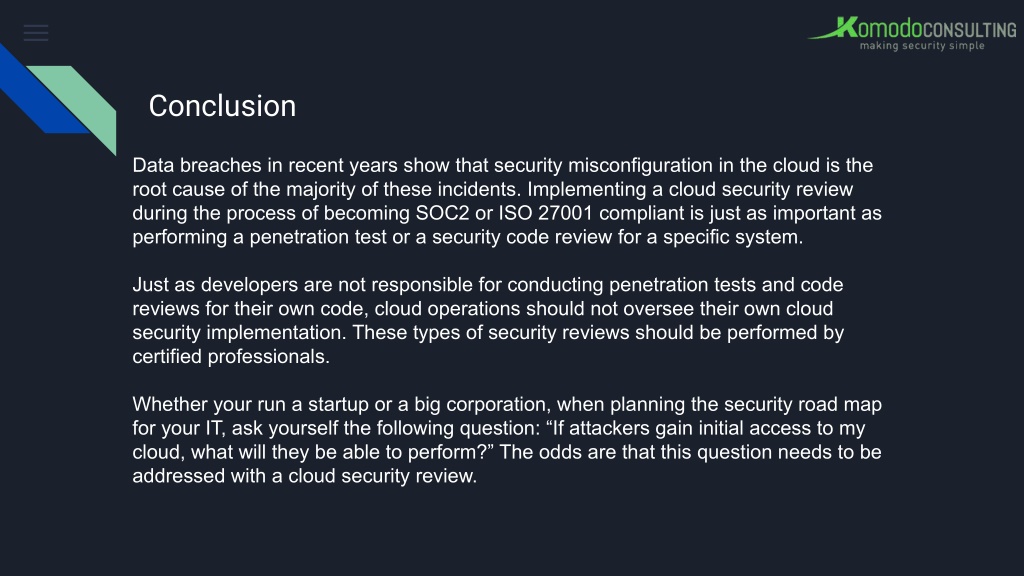The width and height of the screenshot is (1024, 576).
Task: Click the green K letter in logo
Action: [x=846, y=27]
